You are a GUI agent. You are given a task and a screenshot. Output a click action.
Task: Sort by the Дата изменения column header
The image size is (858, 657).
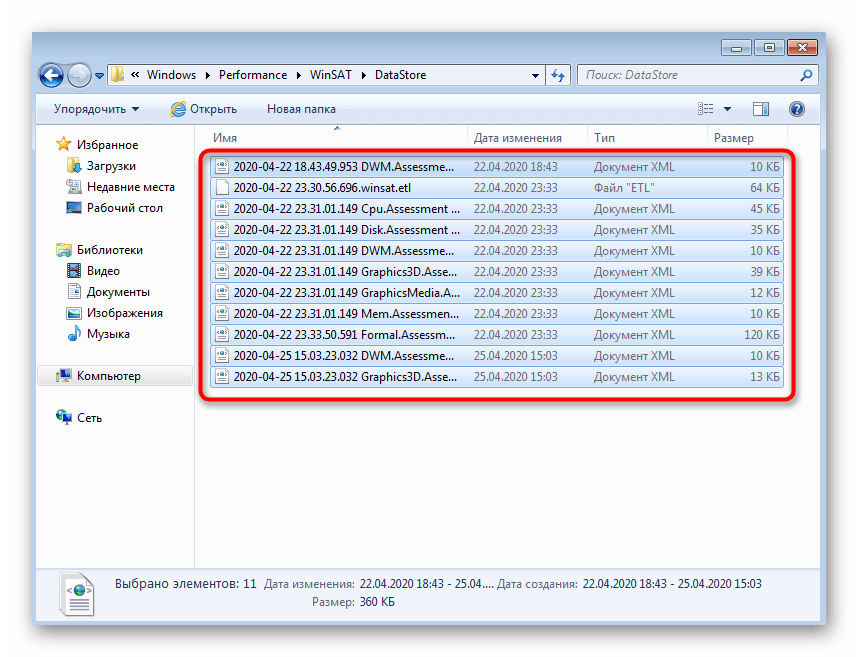pyautogui.click(x=517, y=138)
